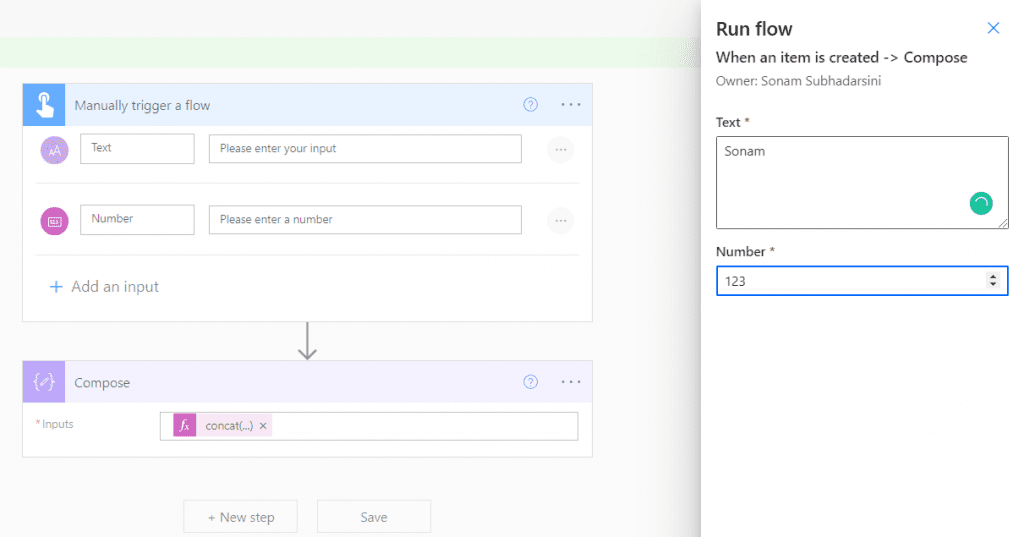Click the Text * label in Run flow
Image resolution: width=1024 pixels, height=537 pixels.
[x=733, y=122]
